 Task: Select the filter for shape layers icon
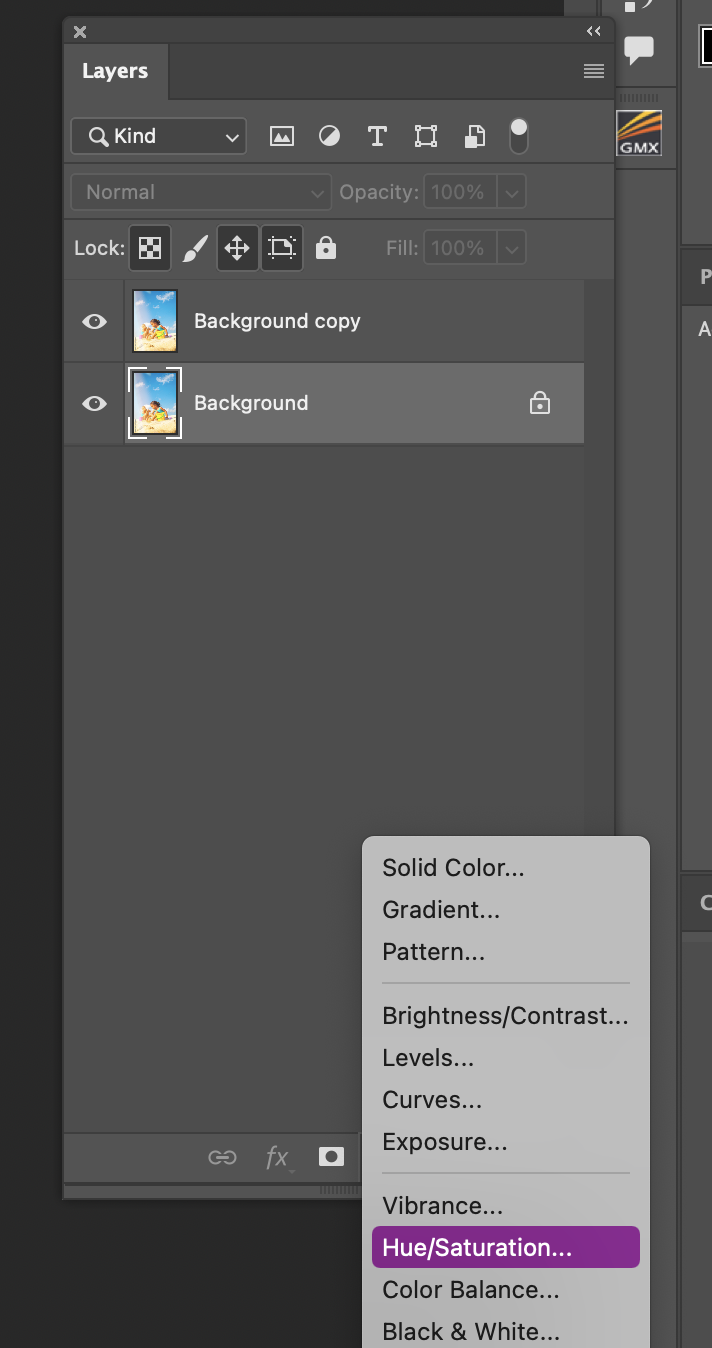click(x=425, y=136)
